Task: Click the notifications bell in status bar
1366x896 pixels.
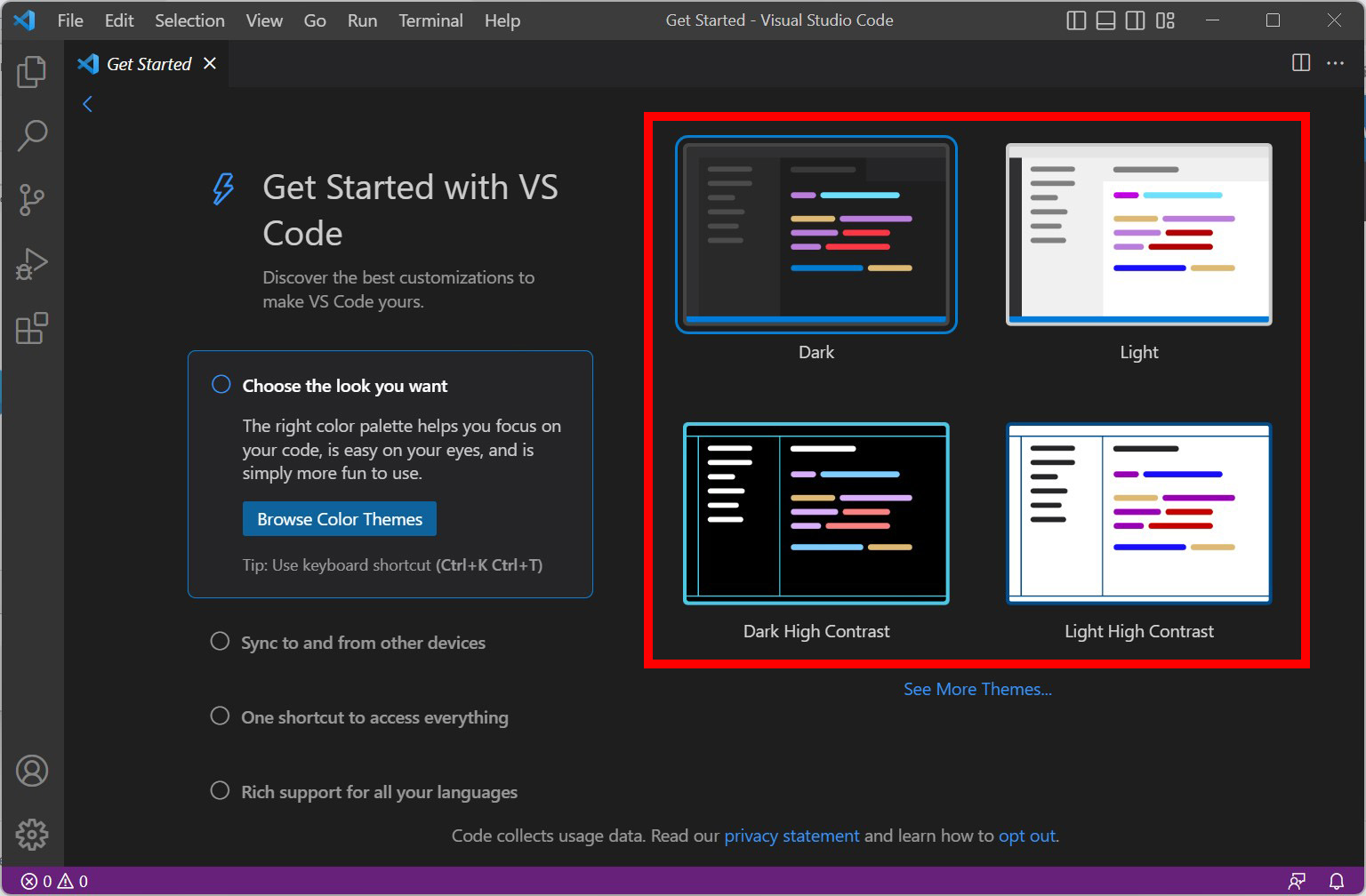Action: [1338, 880]
